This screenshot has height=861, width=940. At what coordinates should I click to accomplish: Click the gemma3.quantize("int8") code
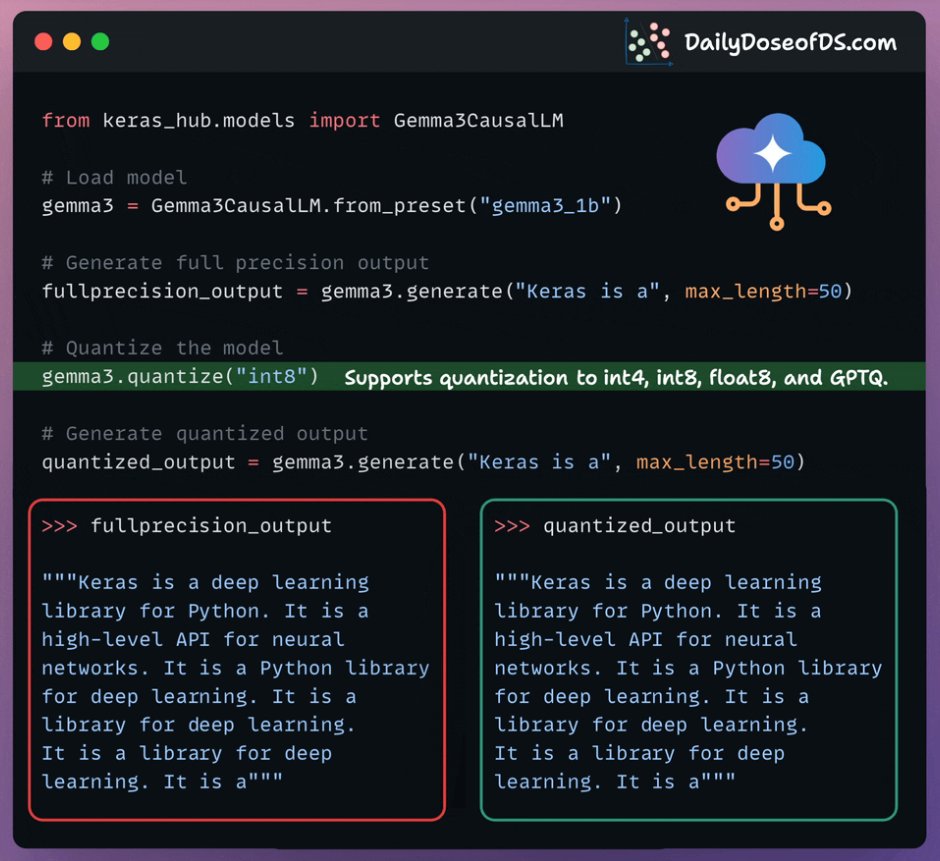(180, 377)
